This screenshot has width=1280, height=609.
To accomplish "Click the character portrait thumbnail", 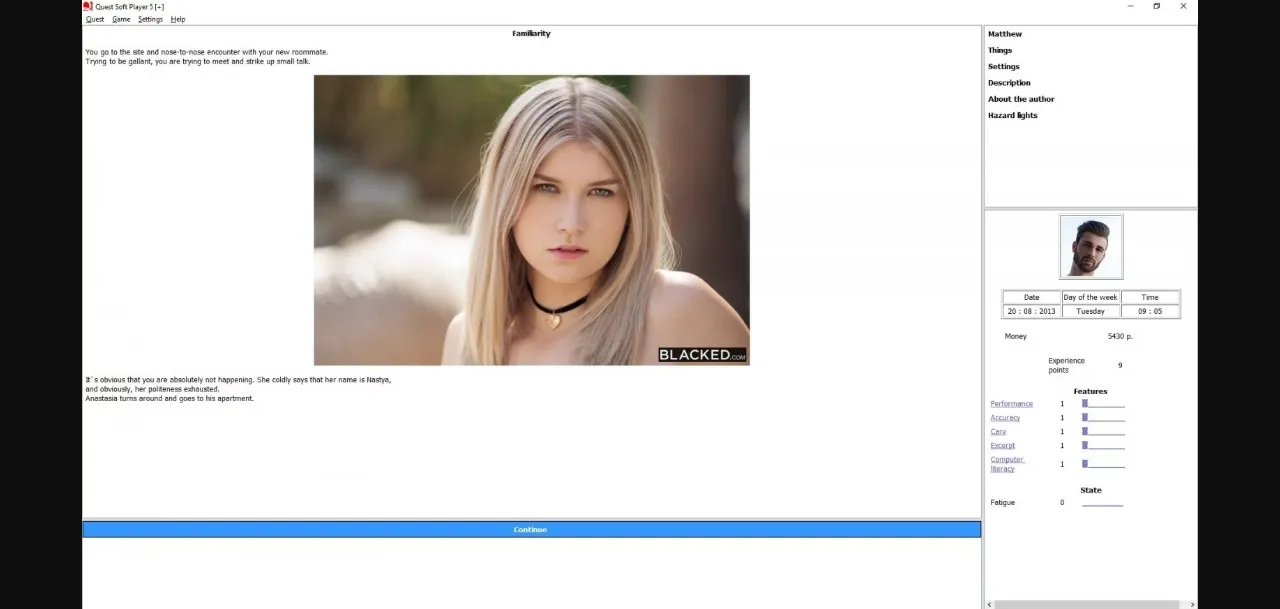I will [1091, 247].
